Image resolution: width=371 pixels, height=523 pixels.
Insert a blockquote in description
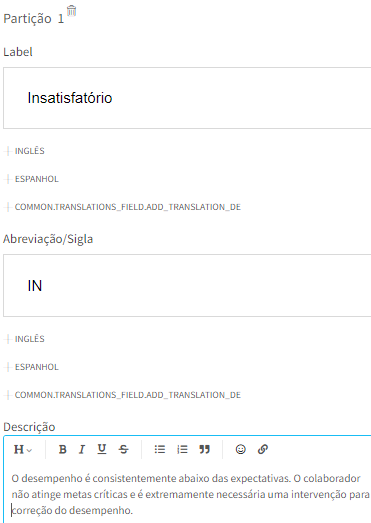(x=205, y=449)
